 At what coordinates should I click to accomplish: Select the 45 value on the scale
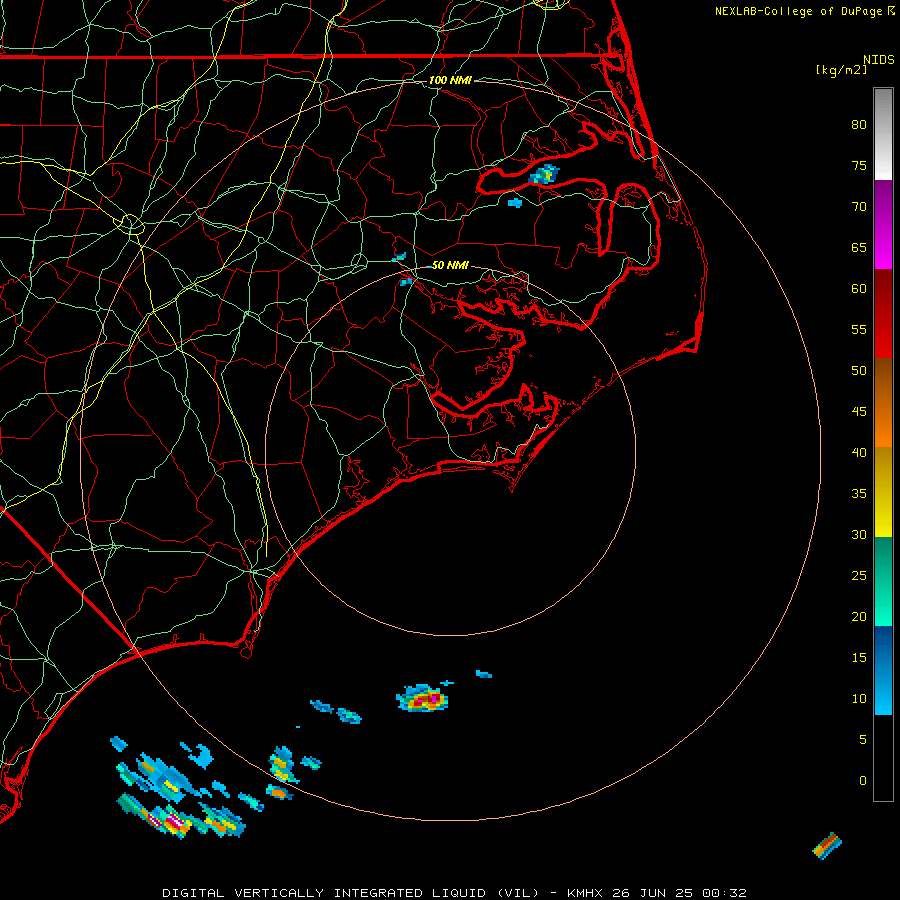(x=859, y=412)
